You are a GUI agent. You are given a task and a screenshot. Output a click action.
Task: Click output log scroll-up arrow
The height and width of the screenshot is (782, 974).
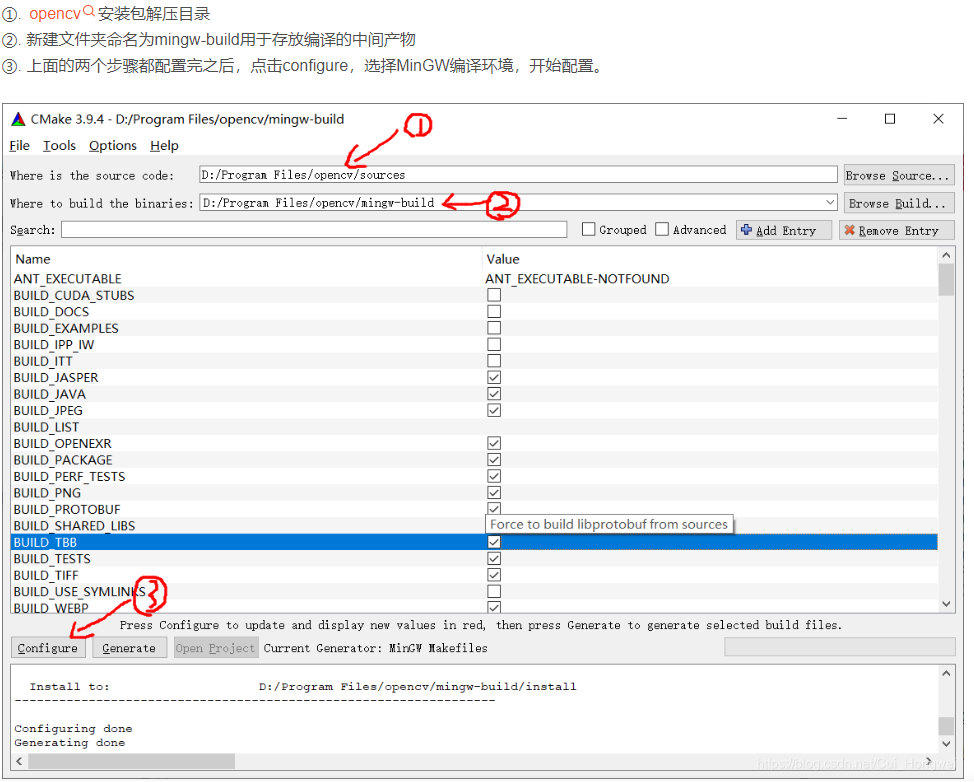pyautogui.click(x=946, y=673)
